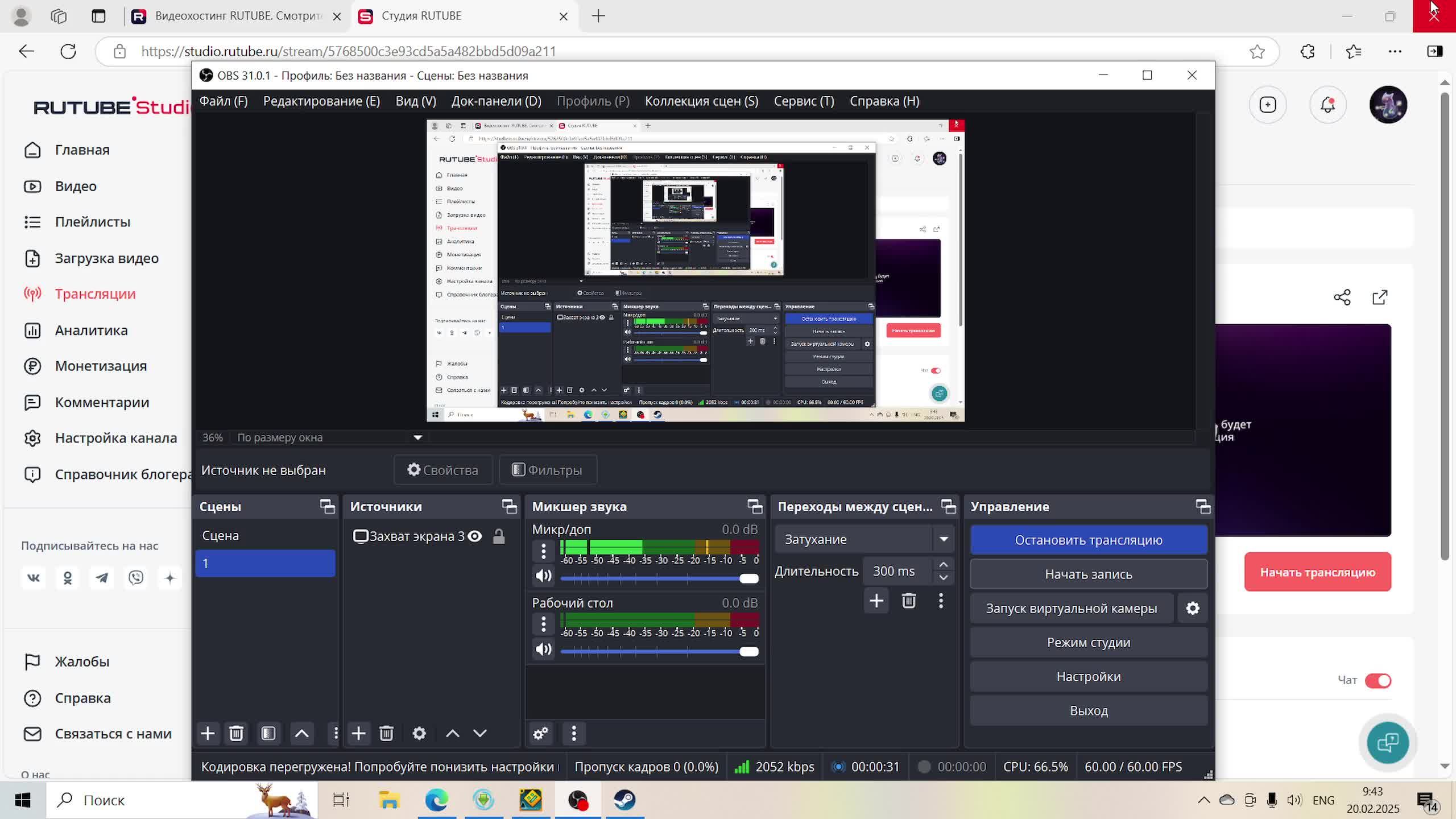Share the stream via share icon

(x=1342, y=297)
